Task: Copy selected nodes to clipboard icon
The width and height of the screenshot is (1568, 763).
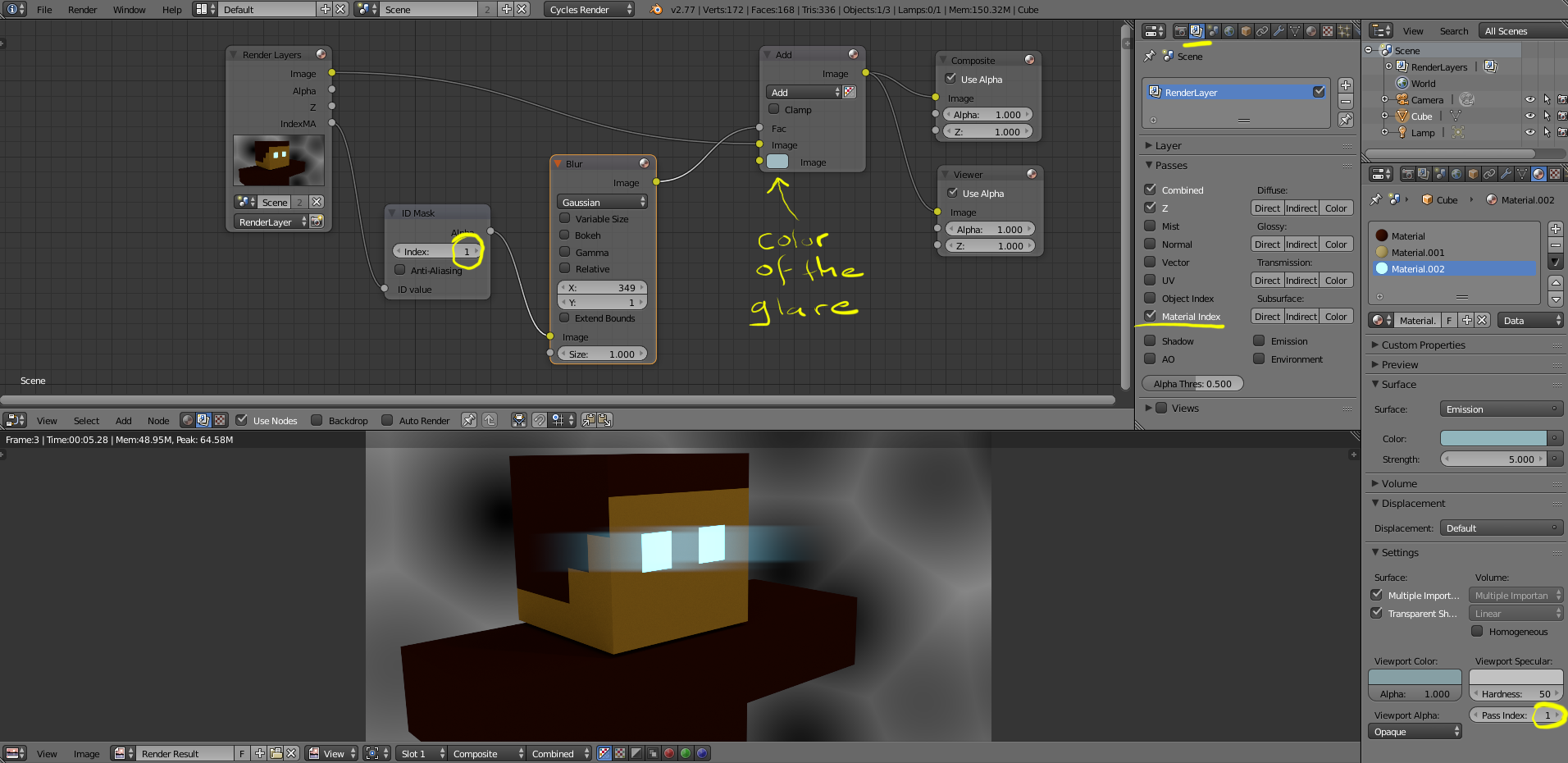Action: [588, 420]
